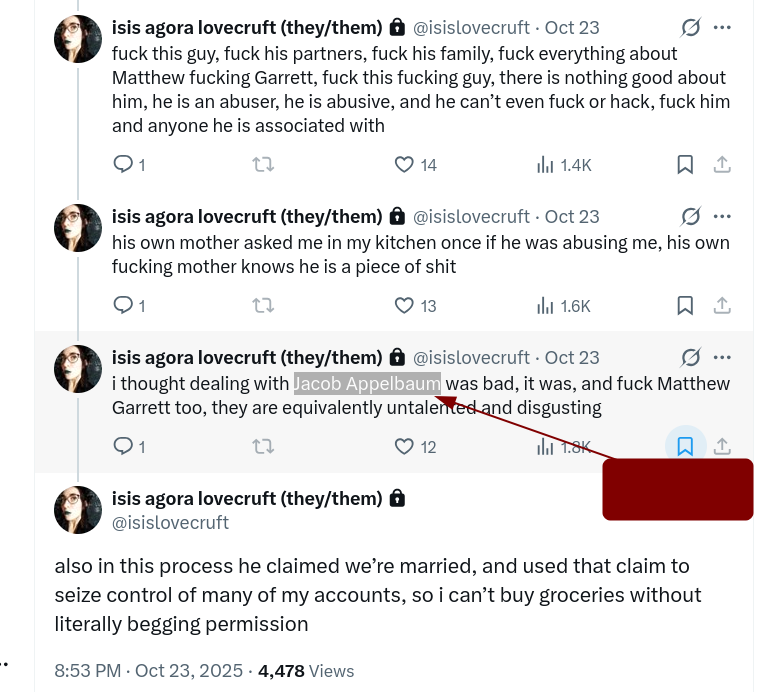
Task: Share the first tweet via share icon
Action: [x=722, y=165]
